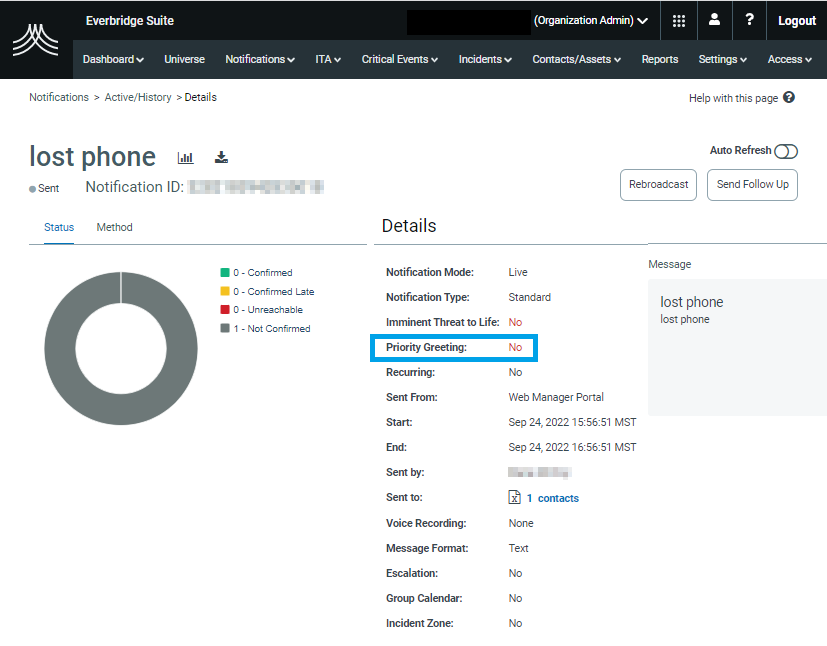Click the 'Voice Recording:' label

pyautogui.click(x=426, y=523)
